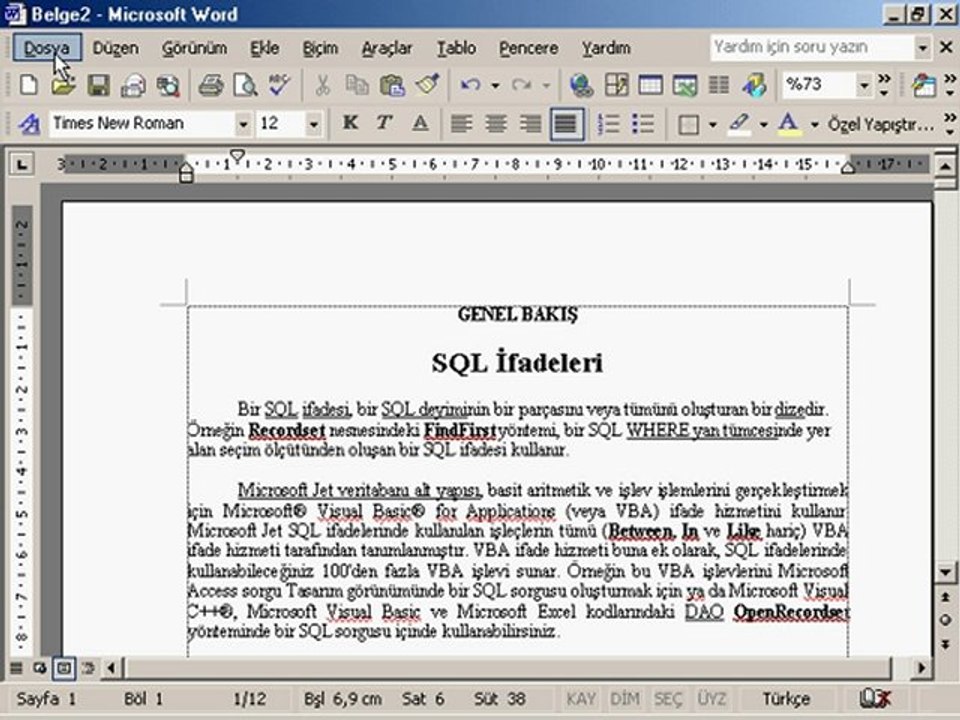Click the tab stop type selector (L)
960x720 pixels.
22,164
